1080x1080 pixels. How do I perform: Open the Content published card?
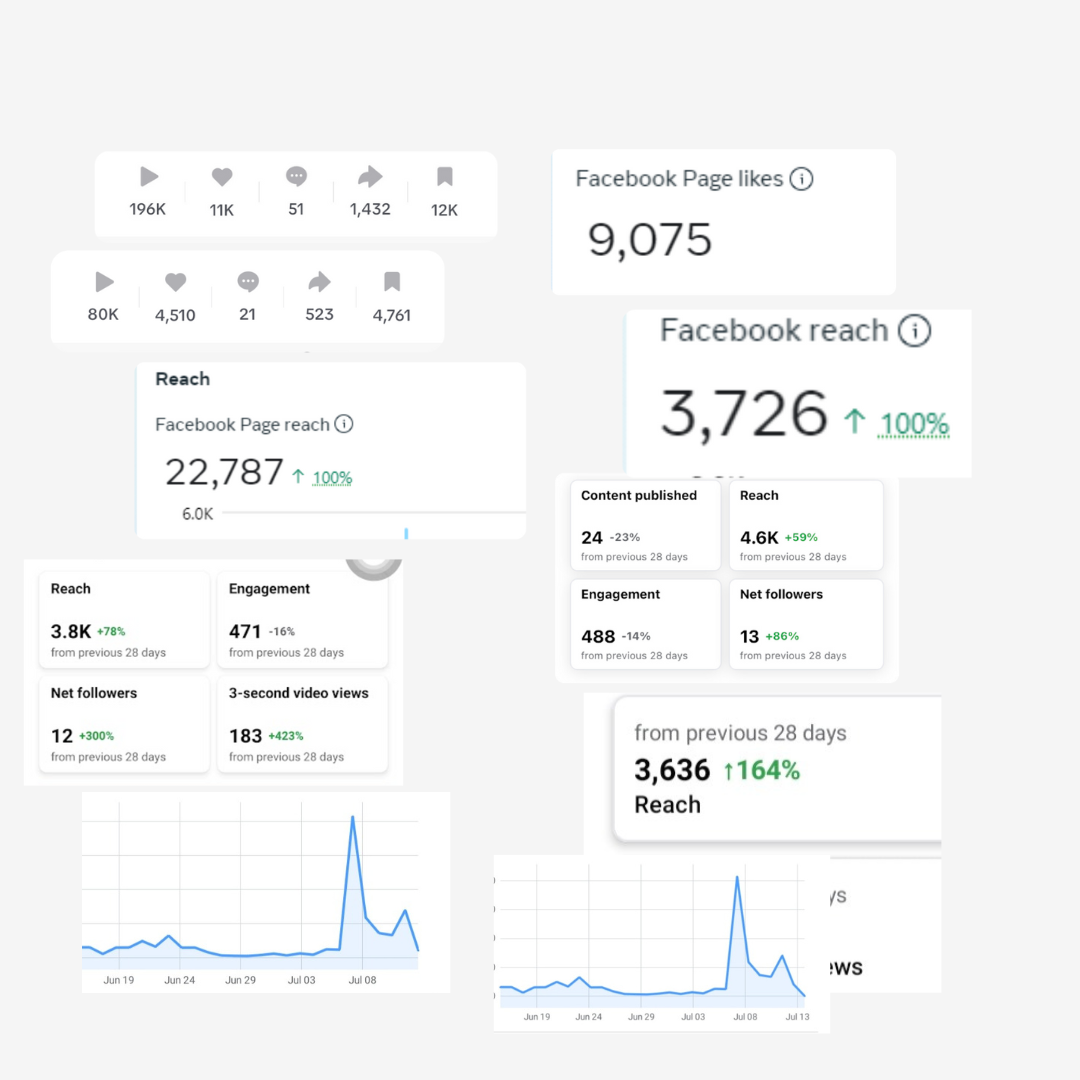coord(645,526)
